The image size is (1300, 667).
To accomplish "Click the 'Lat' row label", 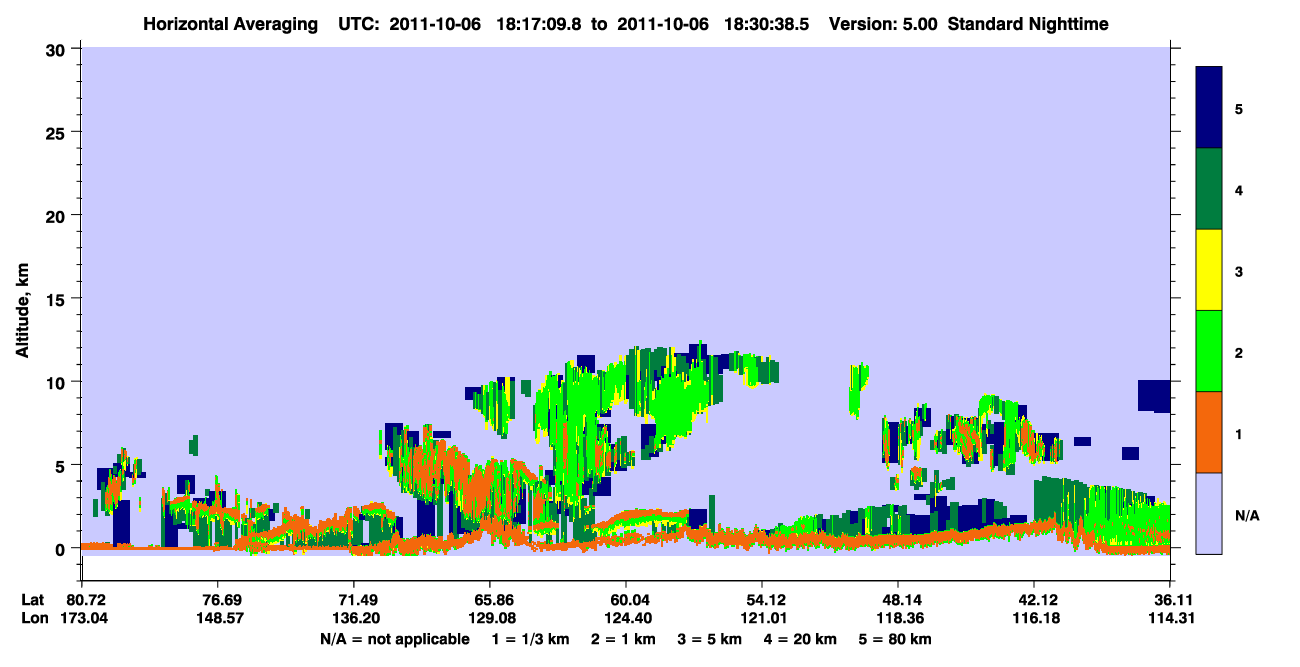I will pyautogui.click(x=31, y=600).
